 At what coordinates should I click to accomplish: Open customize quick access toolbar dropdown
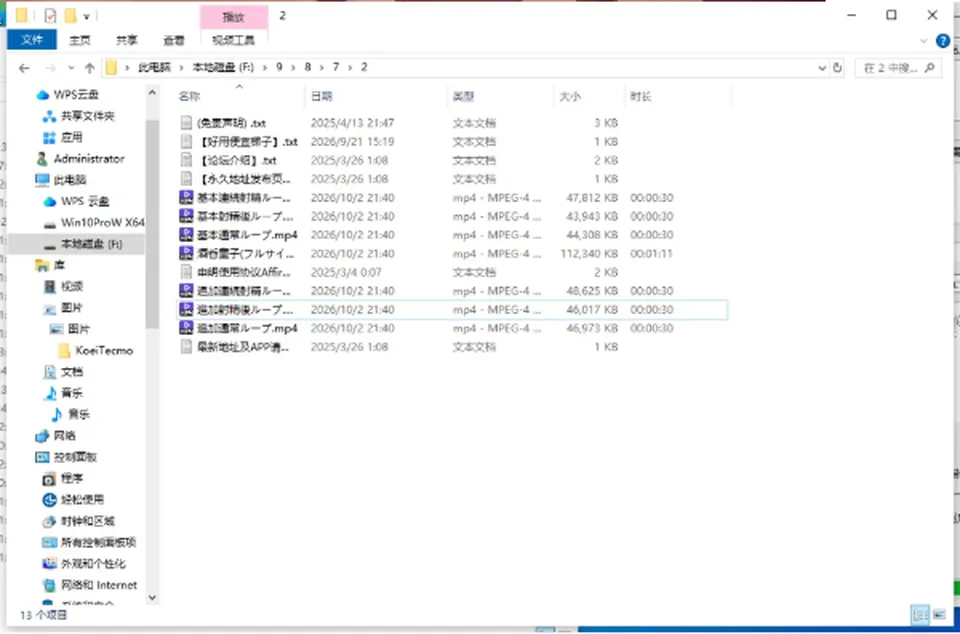86,17
